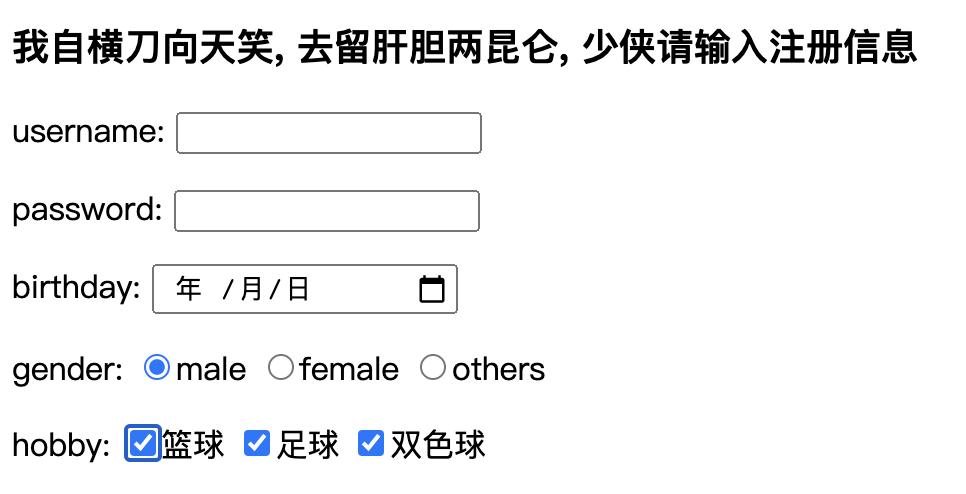
Task: Select the day segment of birthday
Action: click(298, 289)
